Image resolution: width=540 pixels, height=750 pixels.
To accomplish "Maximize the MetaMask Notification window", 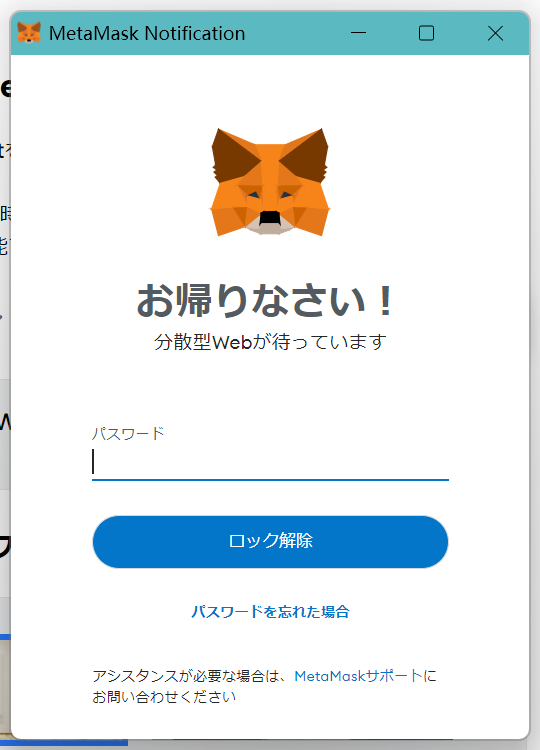I will 426,33.
